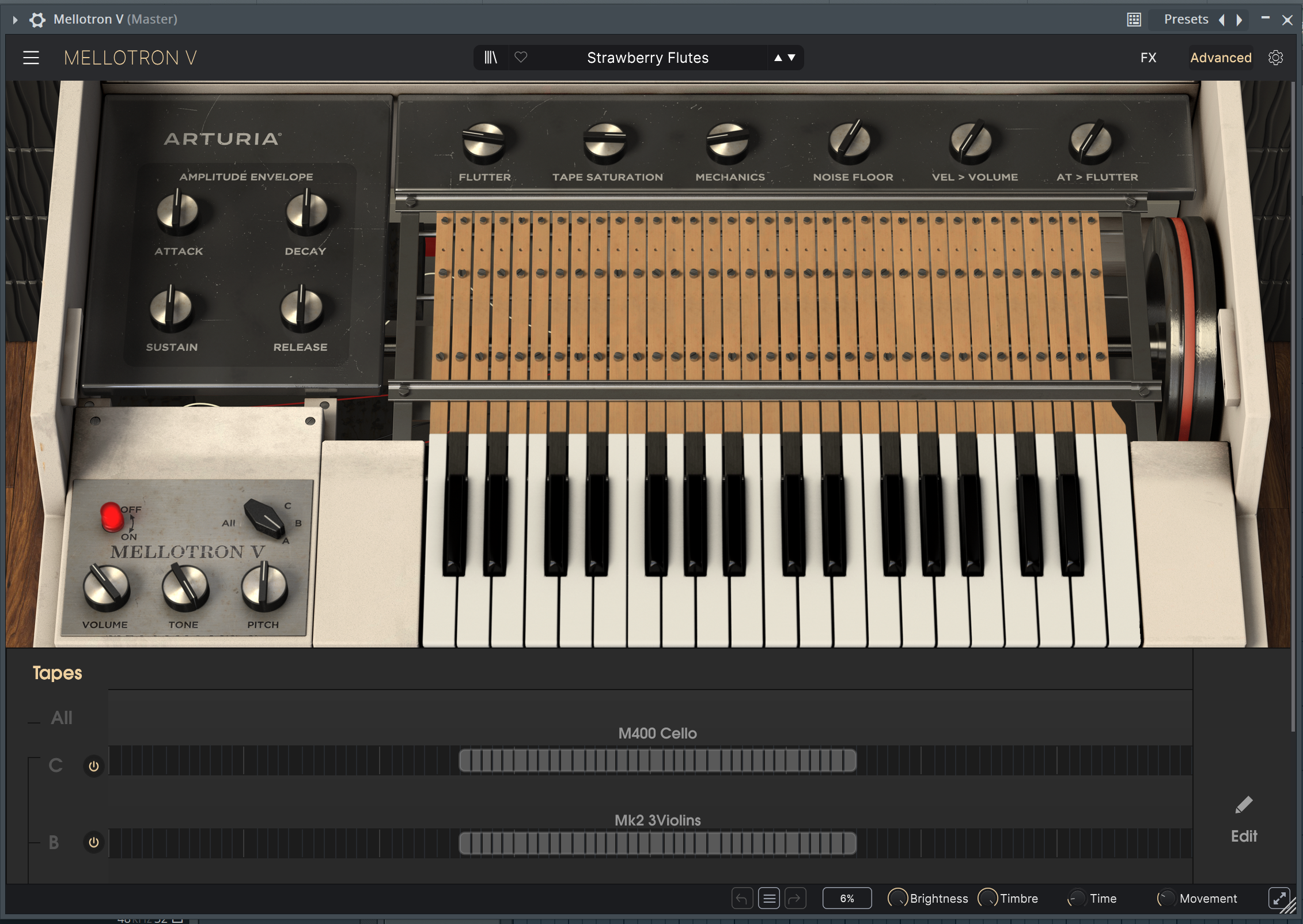Click the vertical scrollbar on right edge
The image size is (1303, 924).
point(1294,406)
